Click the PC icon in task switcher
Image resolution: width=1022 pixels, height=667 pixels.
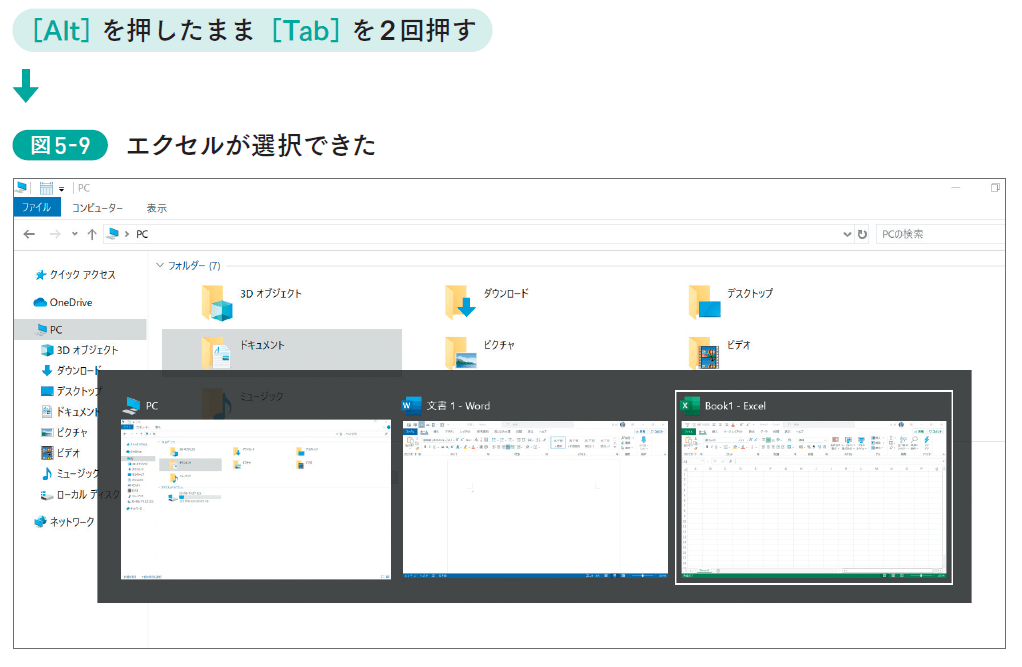[132, 406]
